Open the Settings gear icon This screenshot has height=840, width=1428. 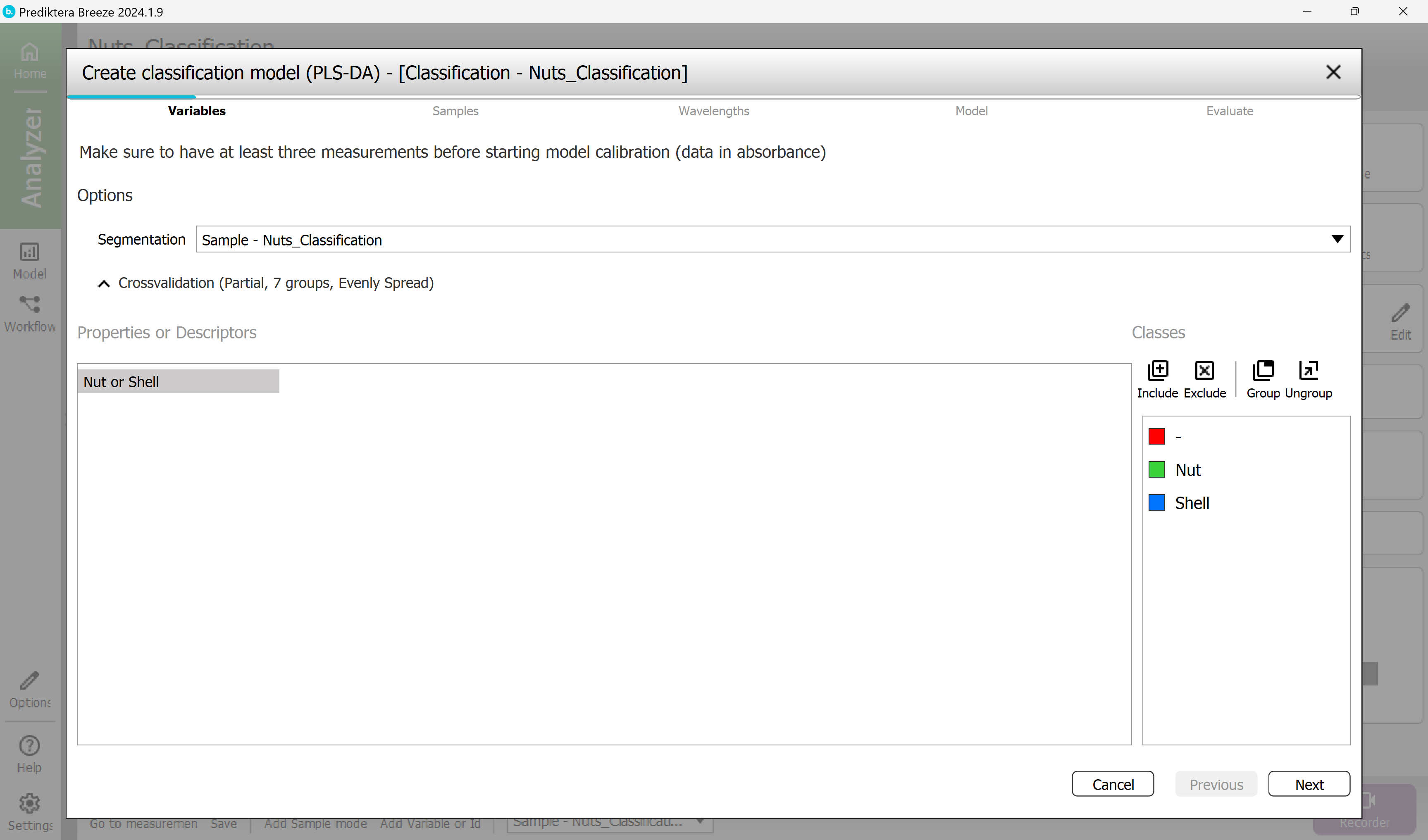[x=29, y=803]
